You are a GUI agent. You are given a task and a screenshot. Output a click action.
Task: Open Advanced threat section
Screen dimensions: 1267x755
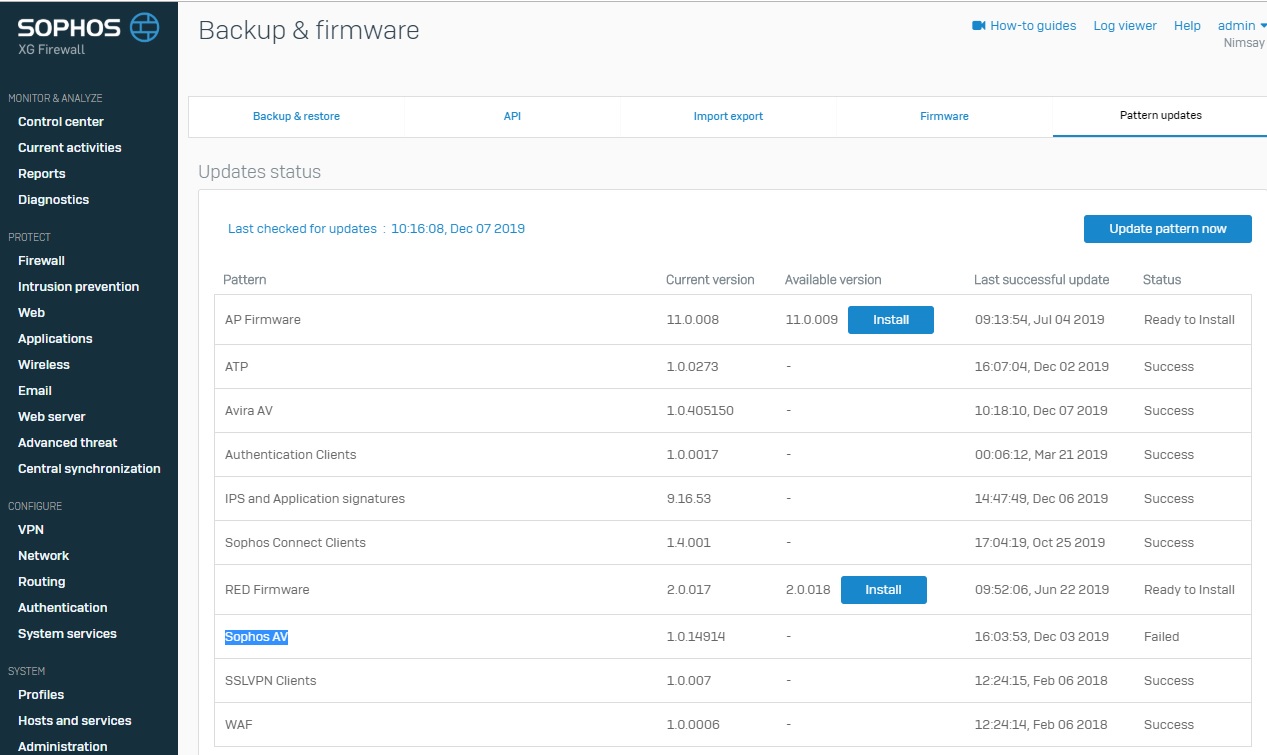point(68,443)
